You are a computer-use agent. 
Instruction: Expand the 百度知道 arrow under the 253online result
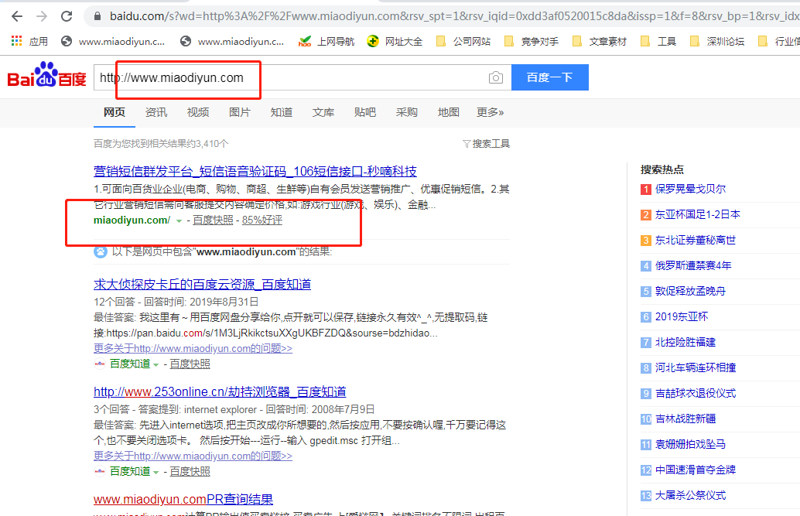point(156,472)
